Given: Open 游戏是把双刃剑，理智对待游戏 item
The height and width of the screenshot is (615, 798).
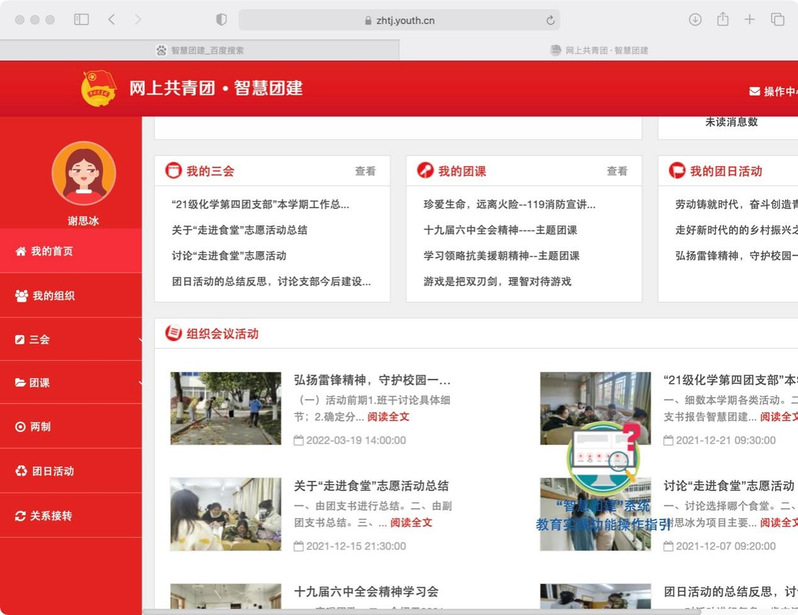Looking at the screenshot, I should pyautogui.click(x=497, y=282).
